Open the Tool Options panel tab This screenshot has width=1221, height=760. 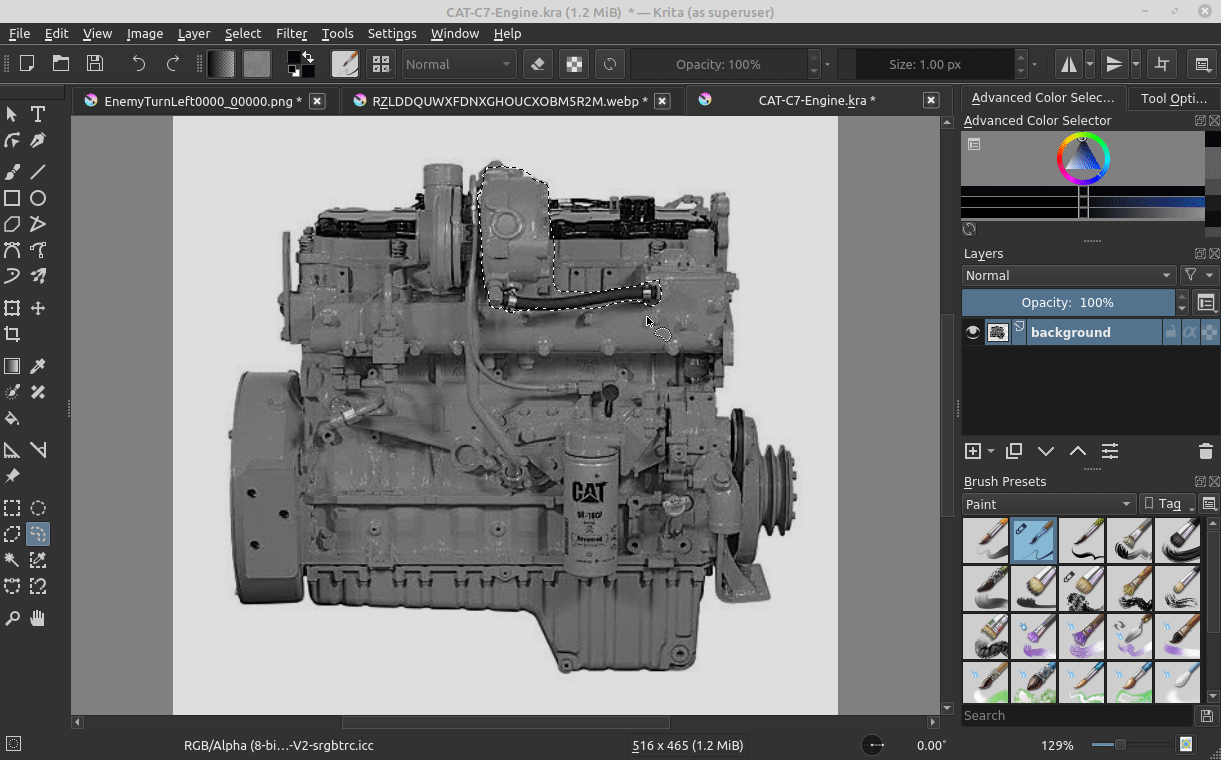pos(1173,98)
